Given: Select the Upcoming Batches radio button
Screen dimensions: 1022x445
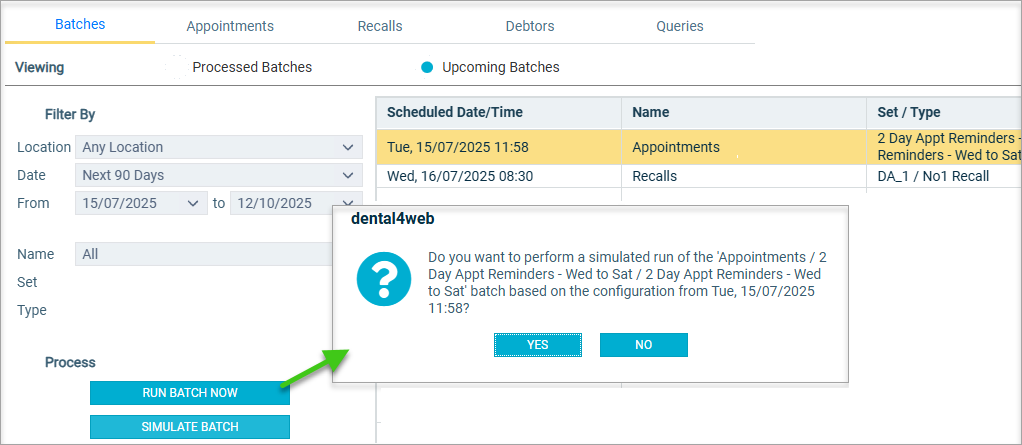Looking at the screenshot, I should (x=427, y=67).
